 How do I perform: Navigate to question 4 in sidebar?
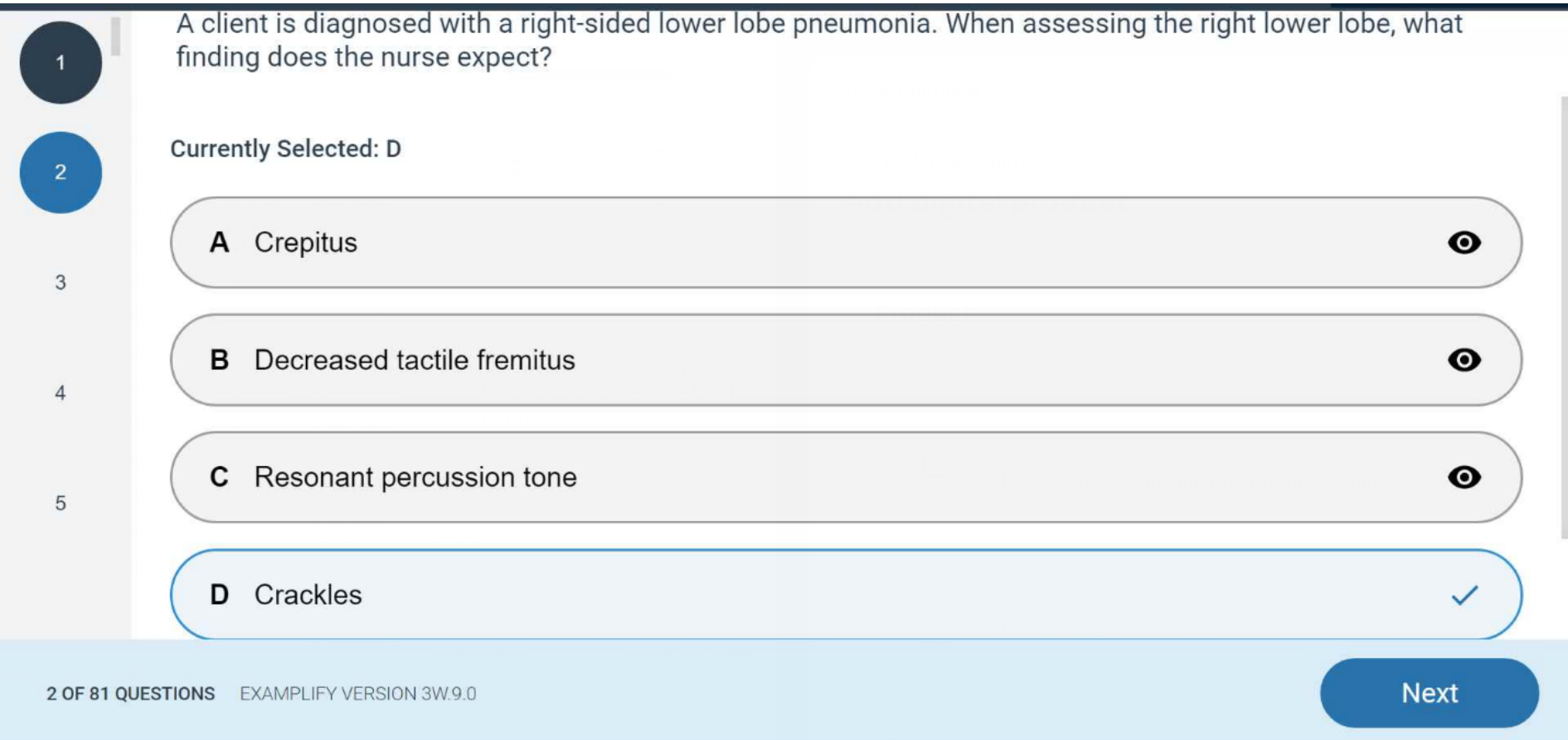coord(61,393)
